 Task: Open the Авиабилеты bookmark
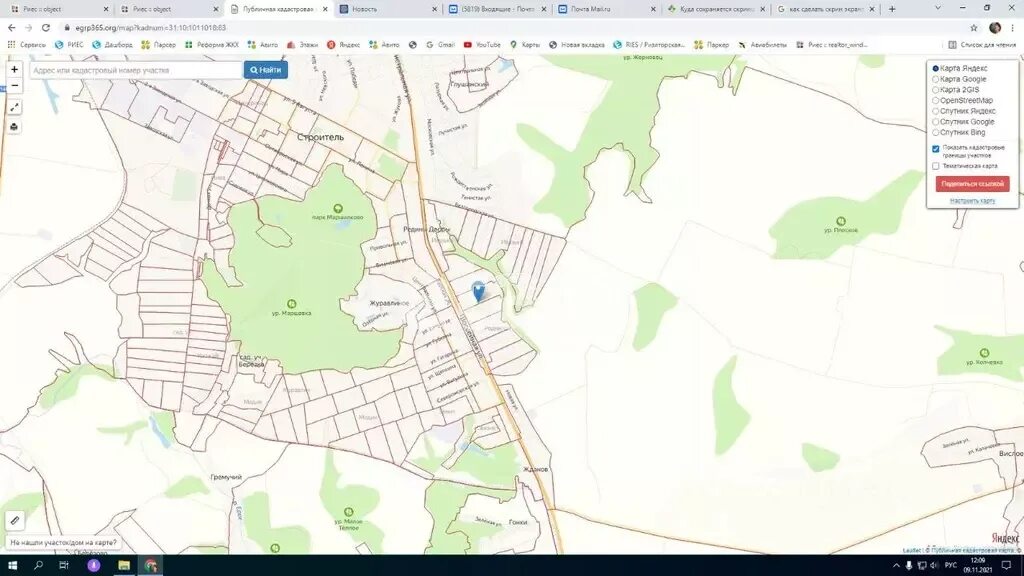[x=762, y=45]
